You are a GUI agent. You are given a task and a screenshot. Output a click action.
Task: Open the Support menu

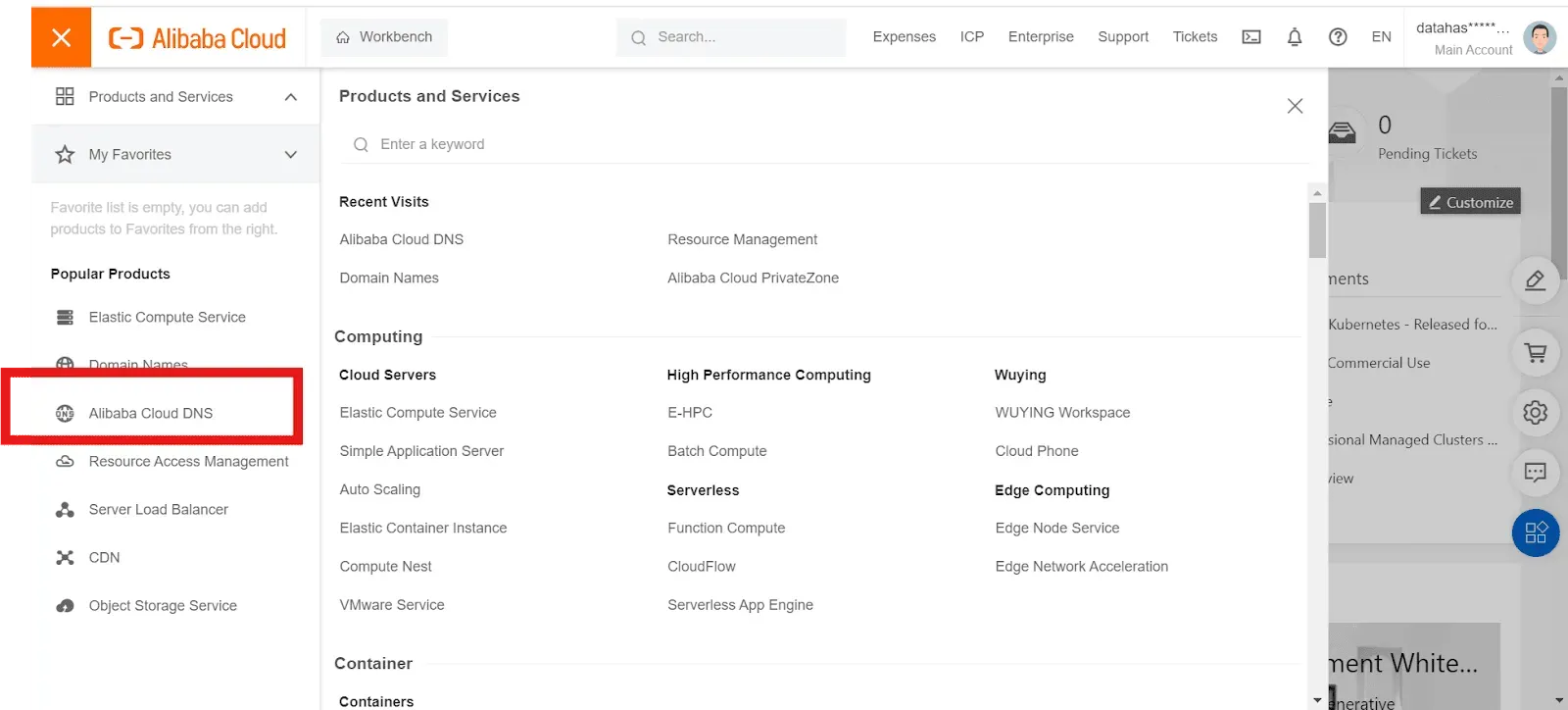(x=1123, y=37)
